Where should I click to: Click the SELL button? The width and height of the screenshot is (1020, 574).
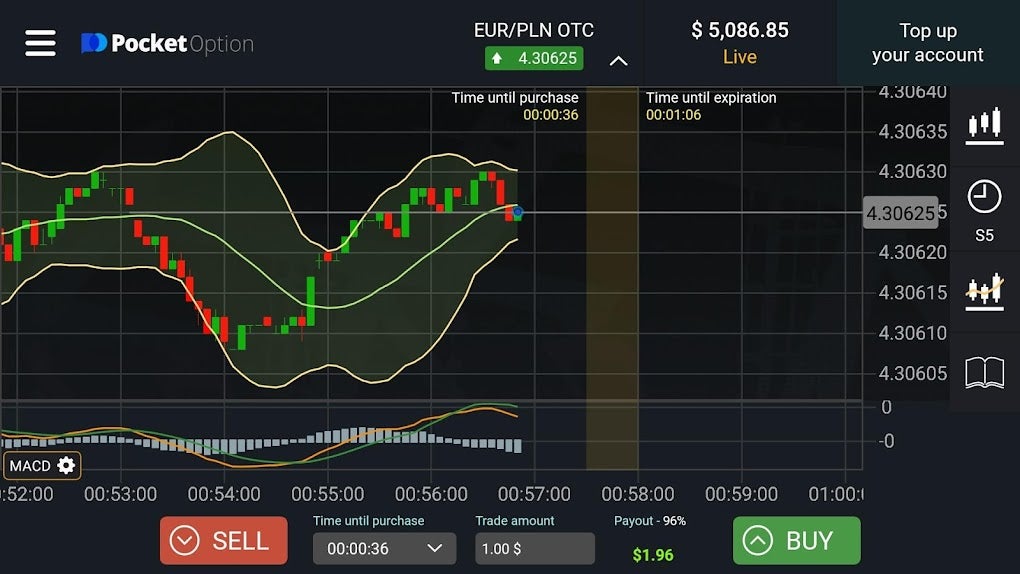click(x=224, y=540)
